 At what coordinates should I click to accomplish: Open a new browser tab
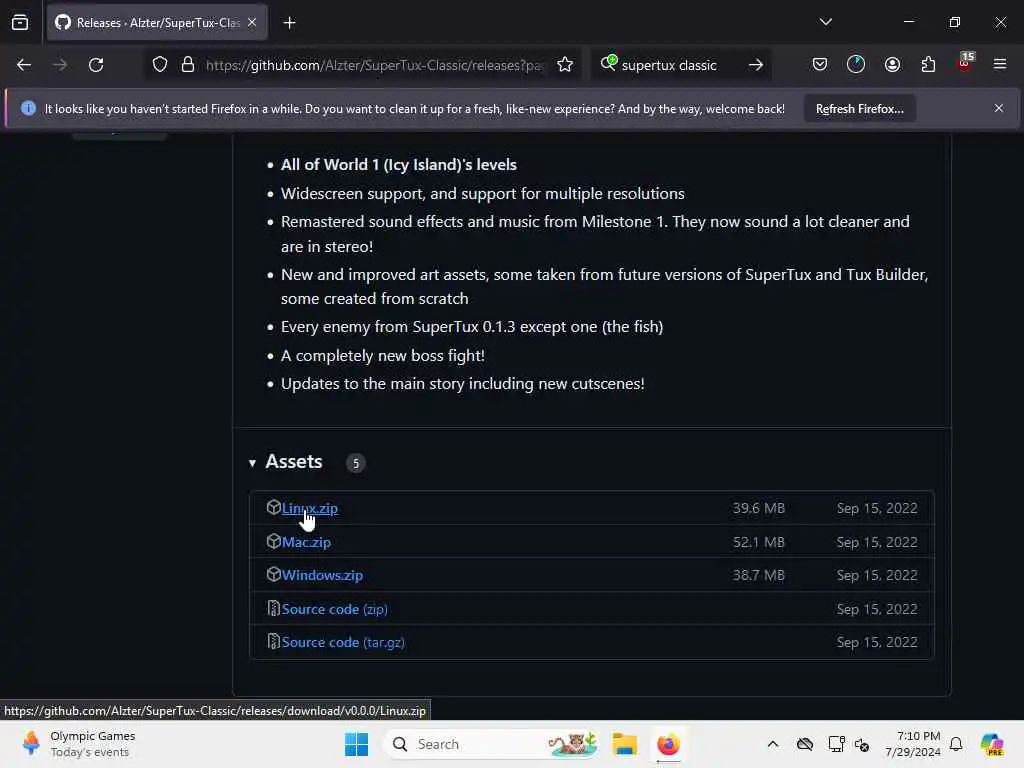point(289,23)
